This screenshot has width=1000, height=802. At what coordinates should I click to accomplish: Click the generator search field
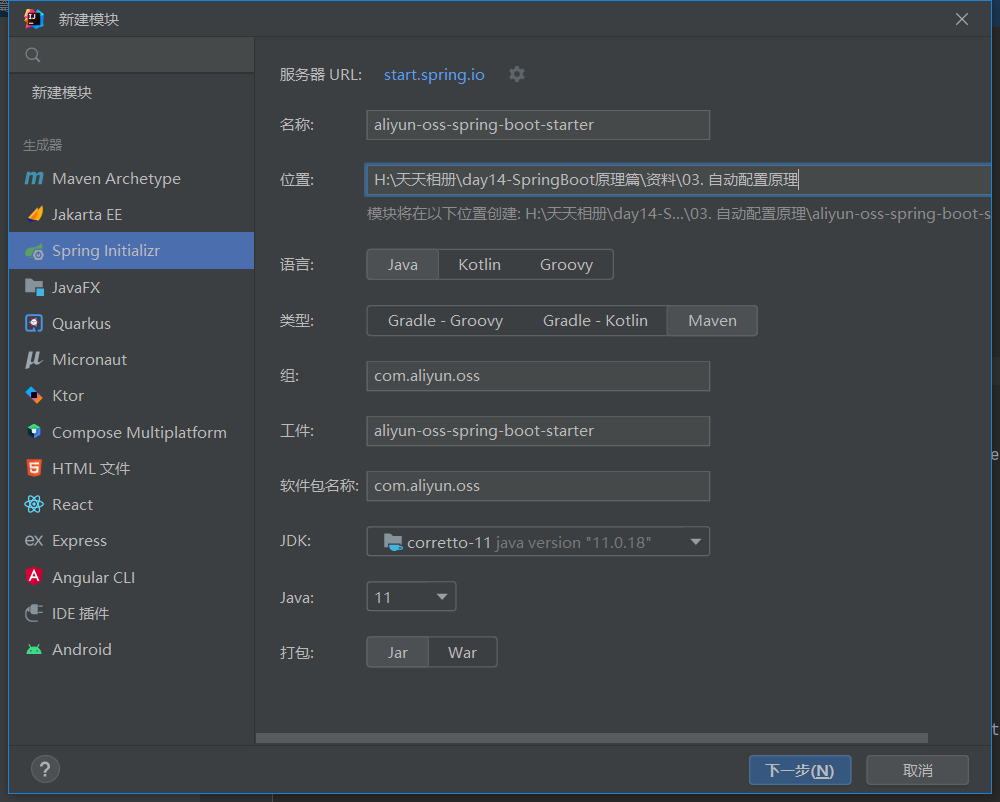[x=131, y=55]
